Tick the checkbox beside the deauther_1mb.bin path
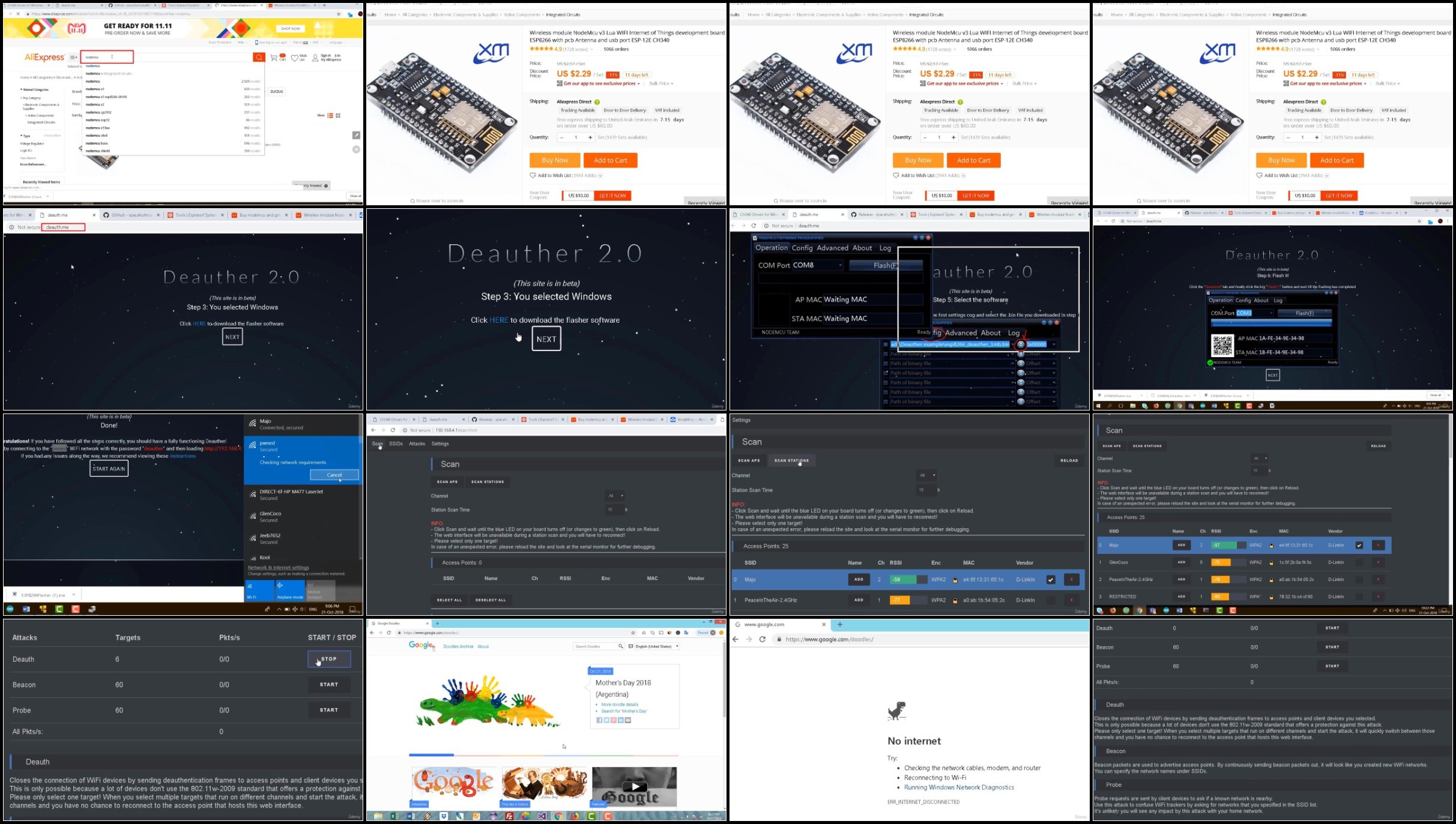Viewport: 1456px width, 824px height. (886, 344)
